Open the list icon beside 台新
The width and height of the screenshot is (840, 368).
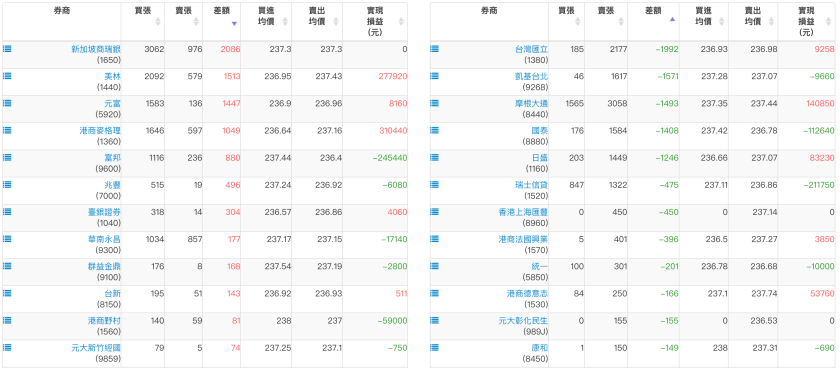tap(7, 293)
